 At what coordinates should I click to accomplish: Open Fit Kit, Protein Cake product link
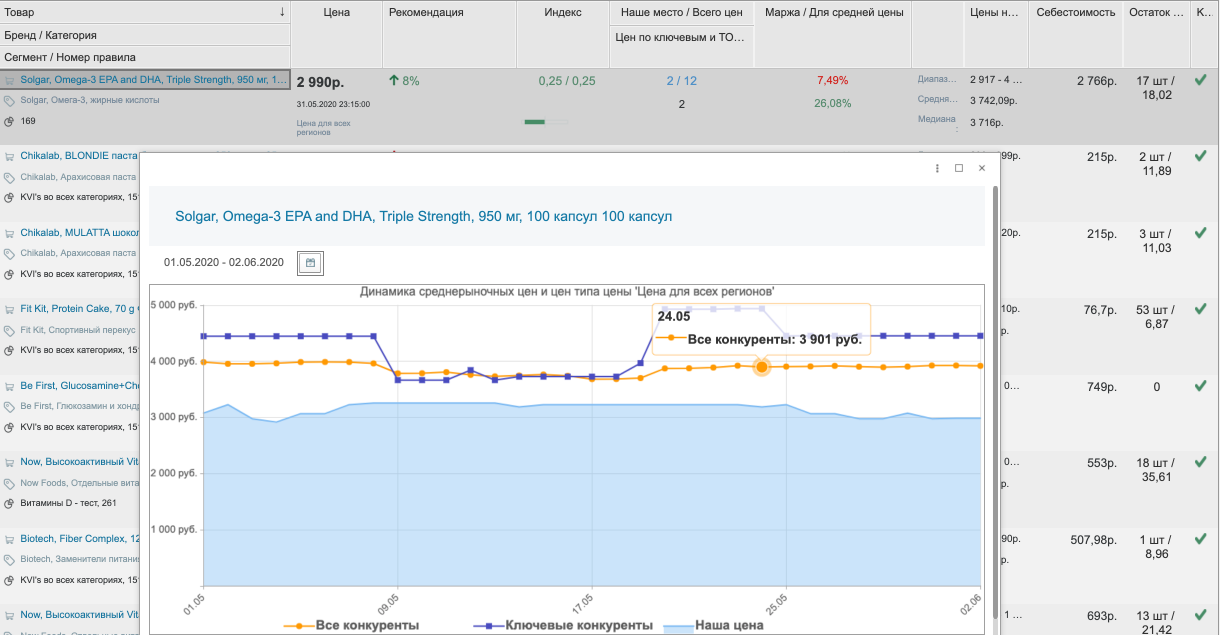[x=79, y=309]
